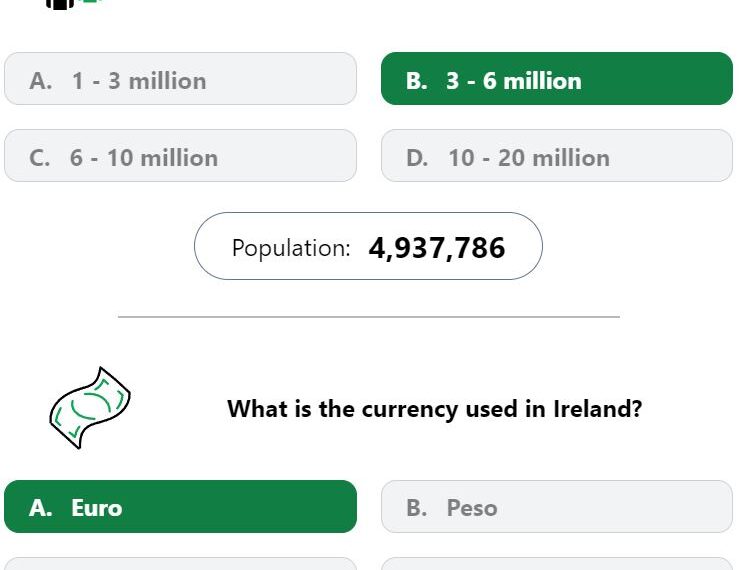Click the horizontal divider between questions
The height and width of the screenshot is (570, 741).
point(369,317)
